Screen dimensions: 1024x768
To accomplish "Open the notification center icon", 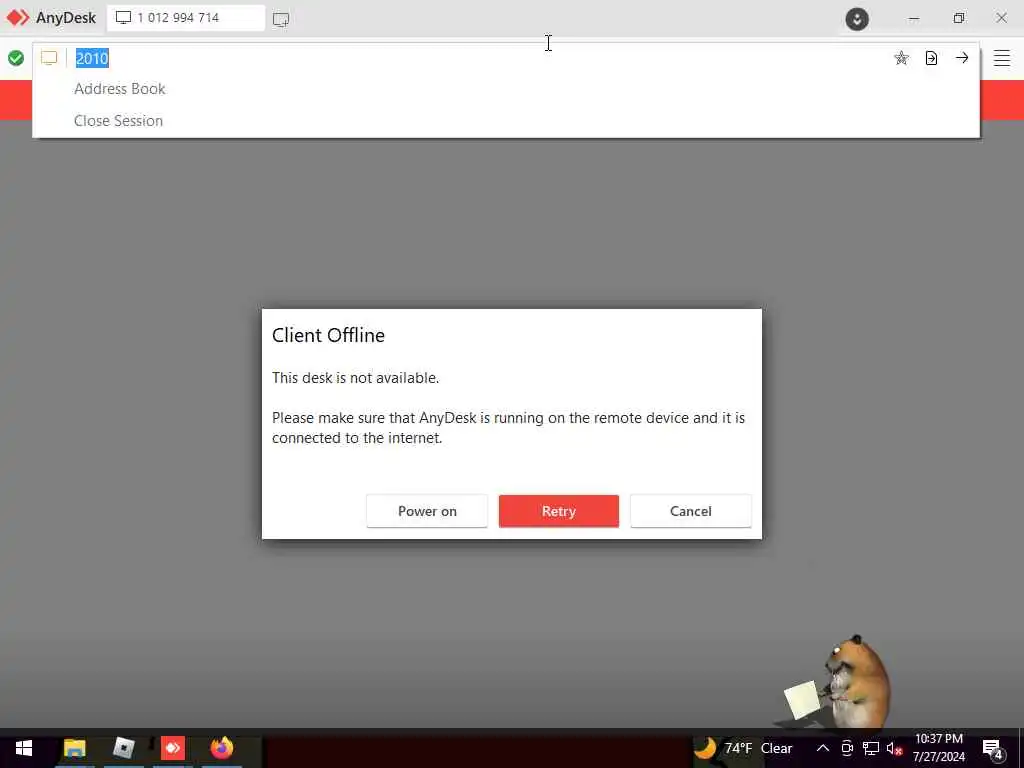I will tap(993, 750).
